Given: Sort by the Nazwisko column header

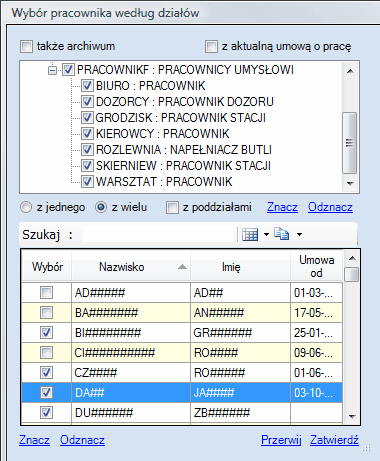Looking at the screenshot, I should pyautogui.click(x=131, y=267).
